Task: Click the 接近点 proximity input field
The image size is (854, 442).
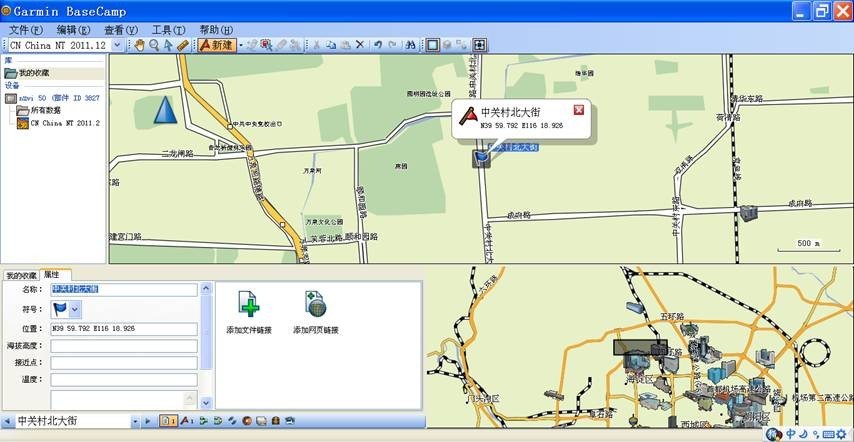Action: (x=124, y=363)
